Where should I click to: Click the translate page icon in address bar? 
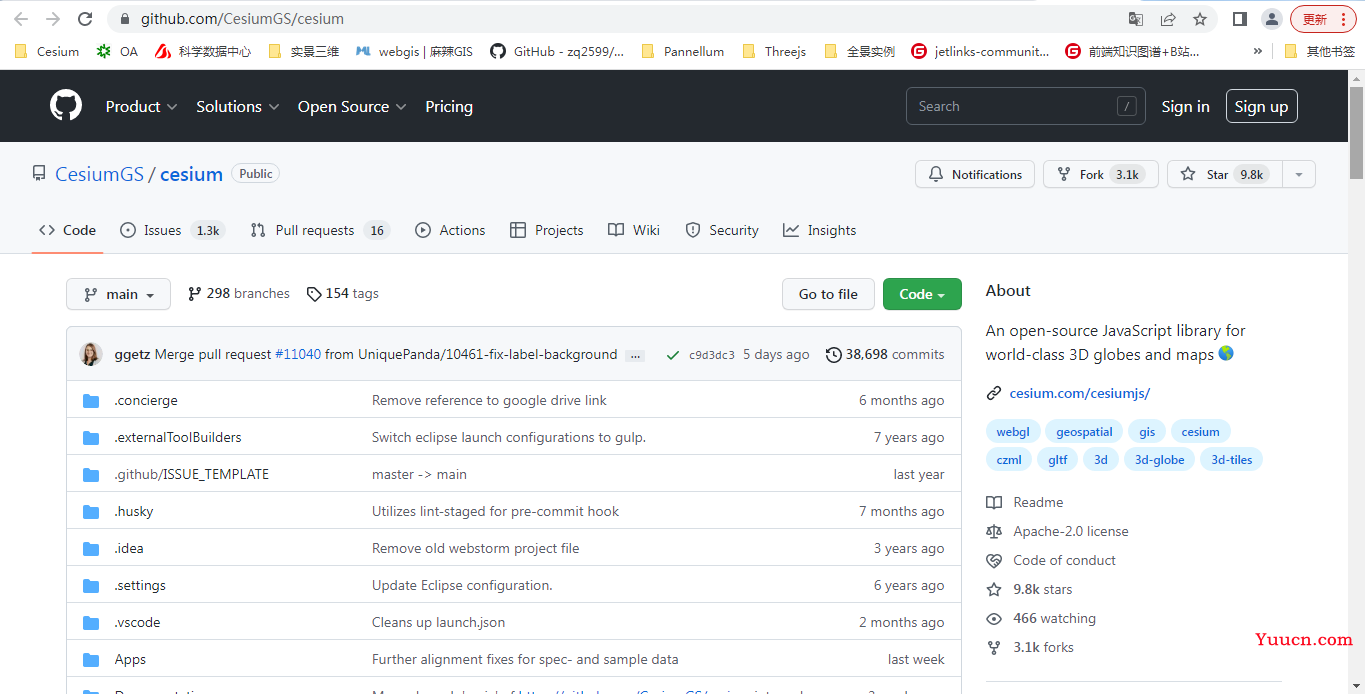pyautogui.click(x=1136, y=19)
